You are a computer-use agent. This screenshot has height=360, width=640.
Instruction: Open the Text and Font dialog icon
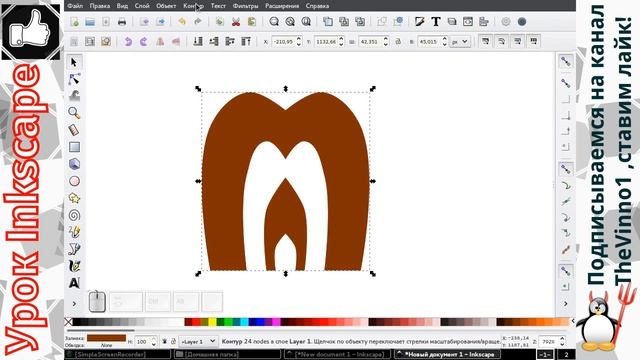[x=436, y=22]
